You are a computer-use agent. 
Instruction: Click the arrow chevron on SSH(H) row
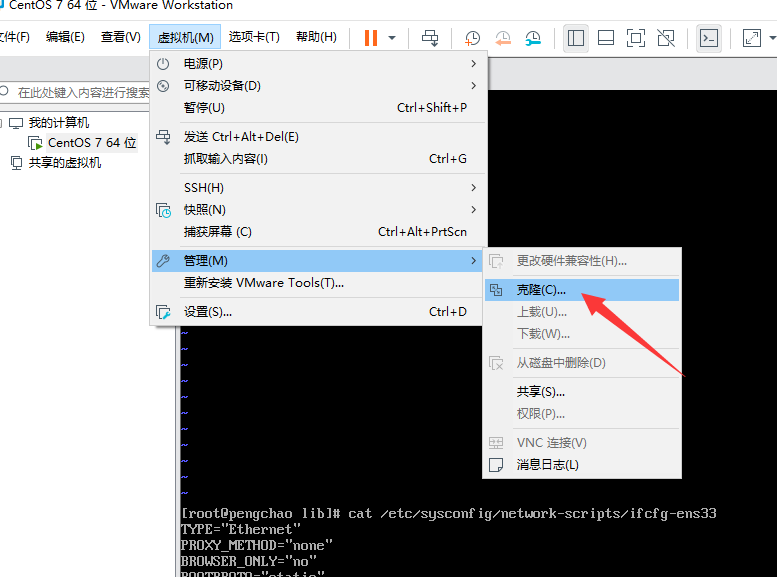[473, 188]
